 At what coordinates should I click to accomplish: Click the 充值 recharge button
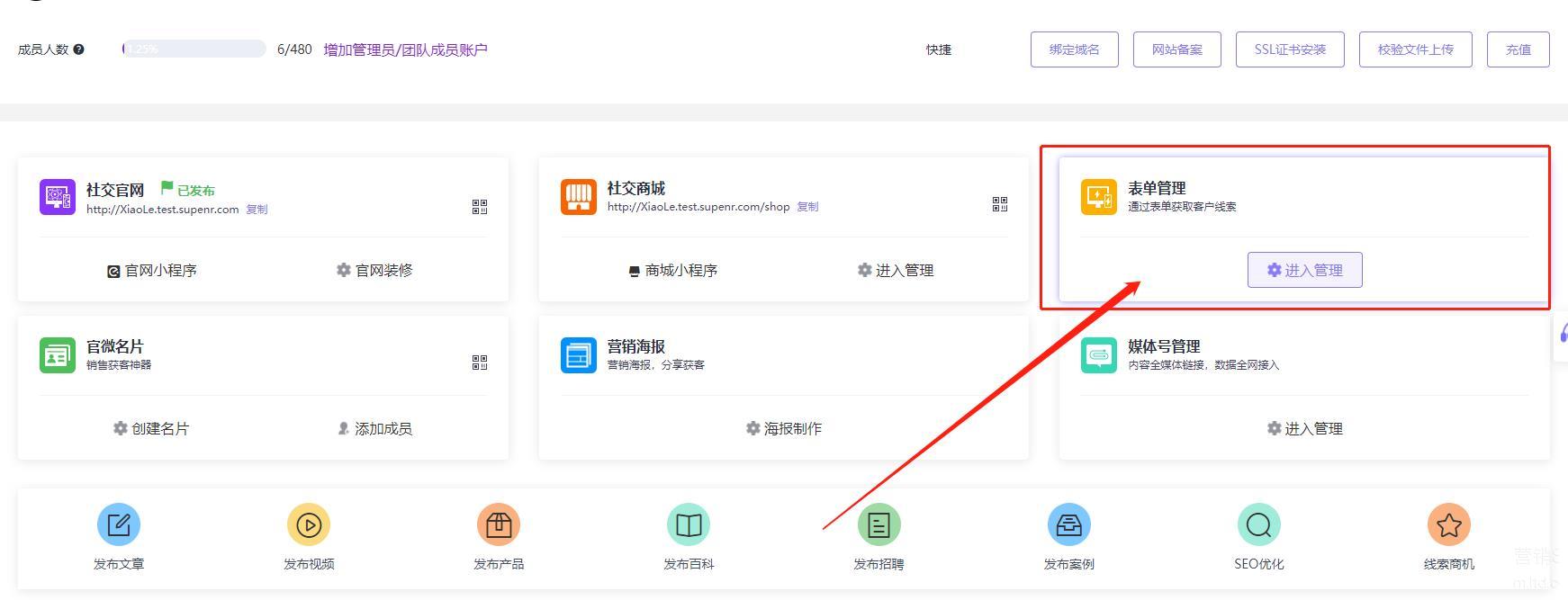coord(1518,49)
